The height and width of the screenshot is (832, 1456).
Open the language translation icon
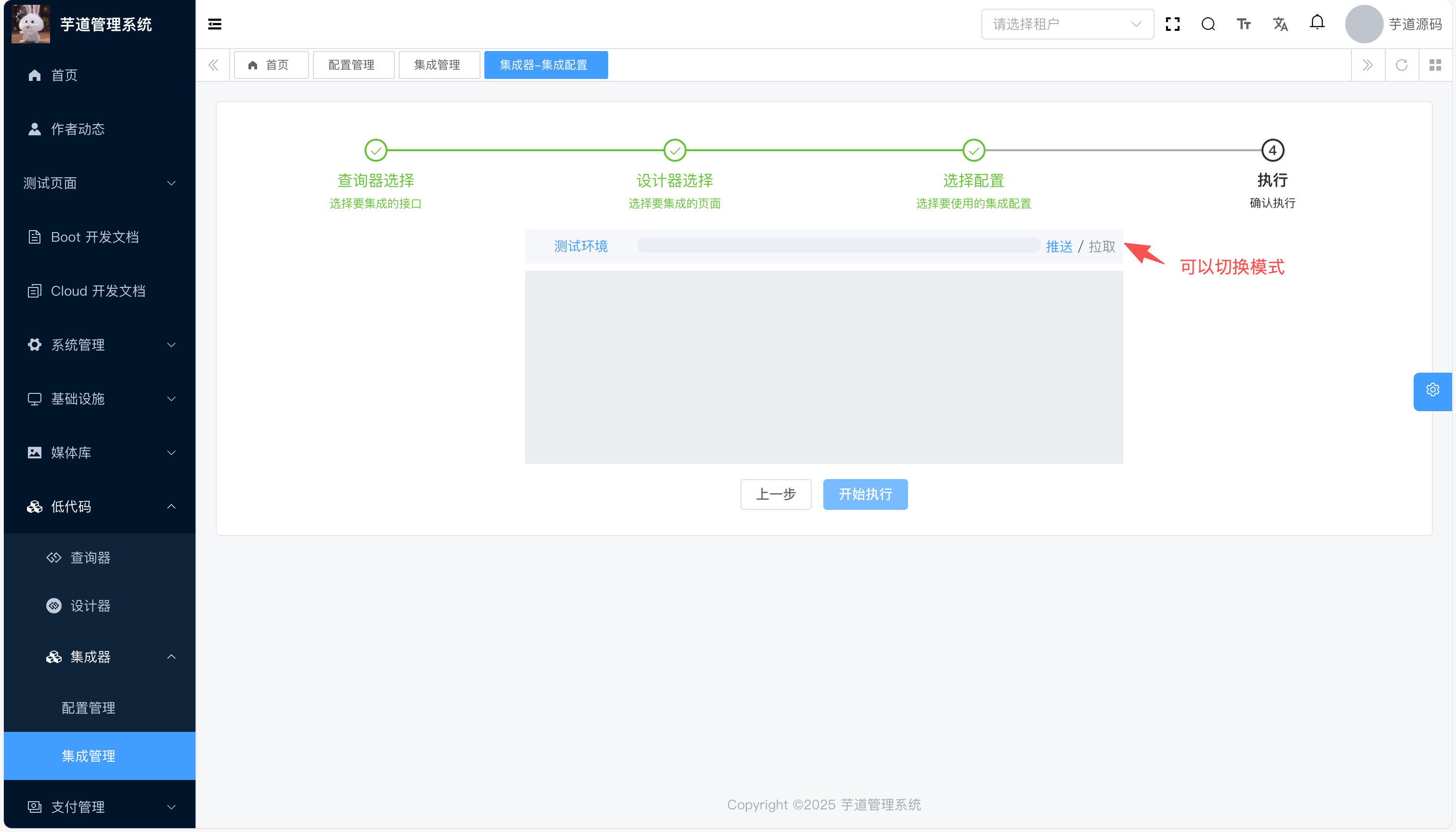click(1280, 24)
